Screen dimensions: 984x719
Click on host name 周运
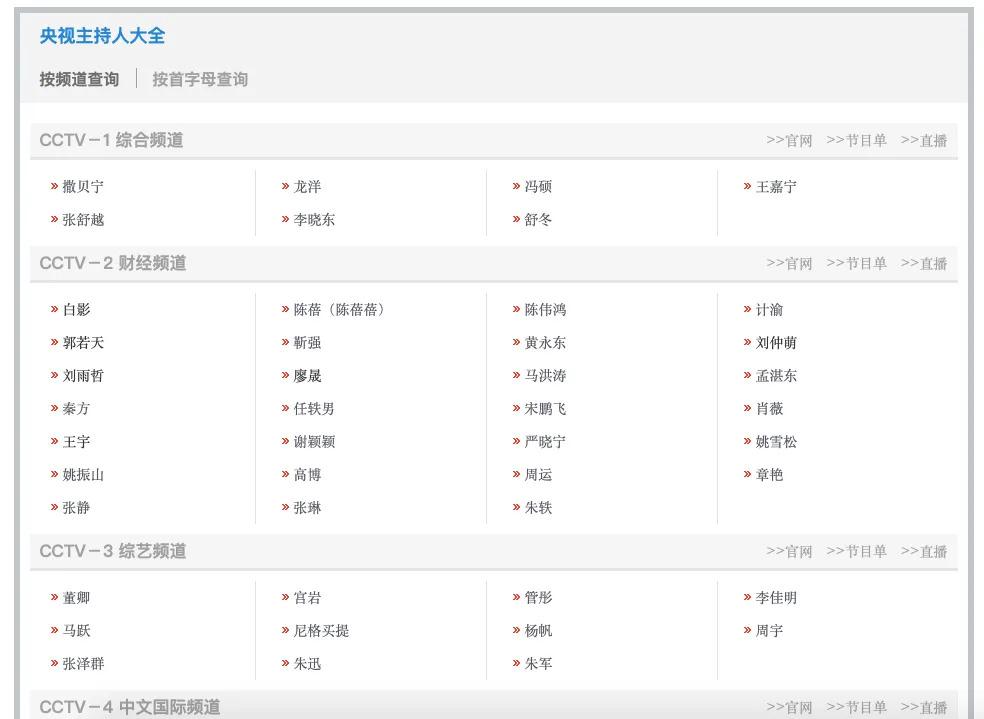[x=538, y=475]
